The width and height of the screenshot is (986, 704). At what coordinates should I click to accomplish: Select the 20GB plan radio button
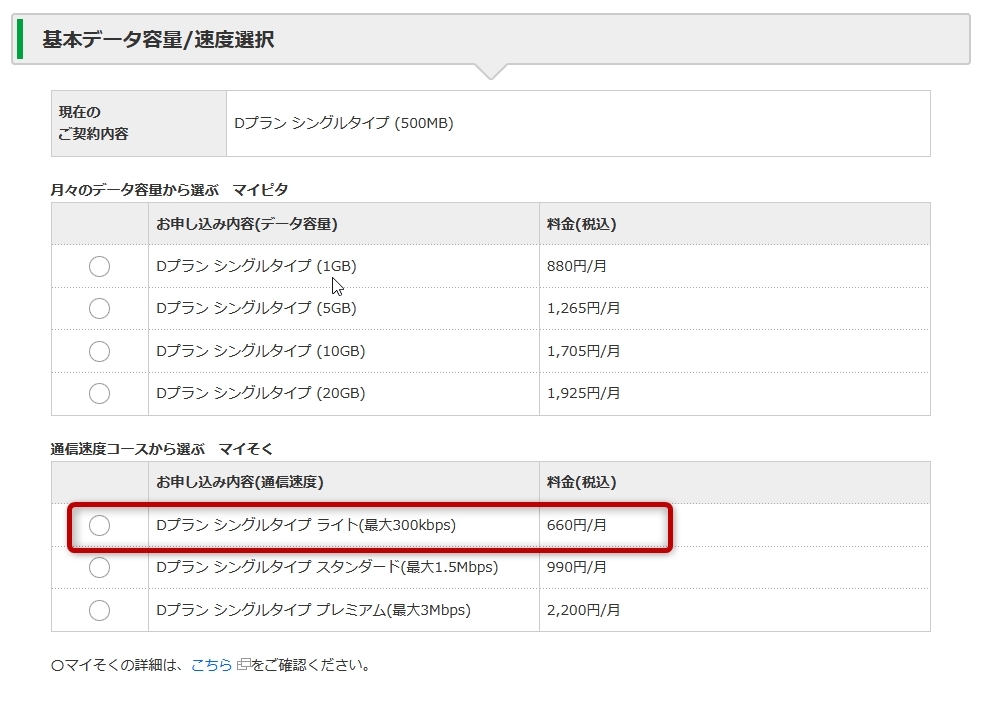(99, 393)
